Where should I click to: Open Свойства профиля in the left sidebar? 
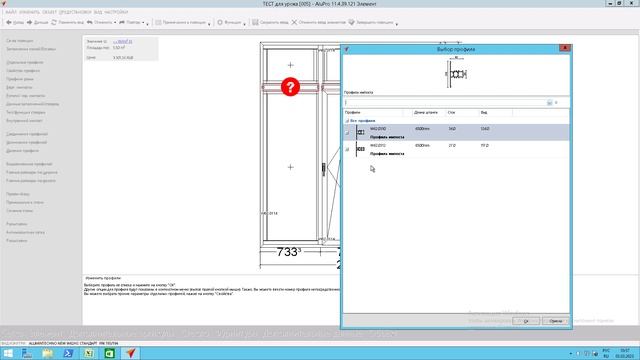click(23, 71)
